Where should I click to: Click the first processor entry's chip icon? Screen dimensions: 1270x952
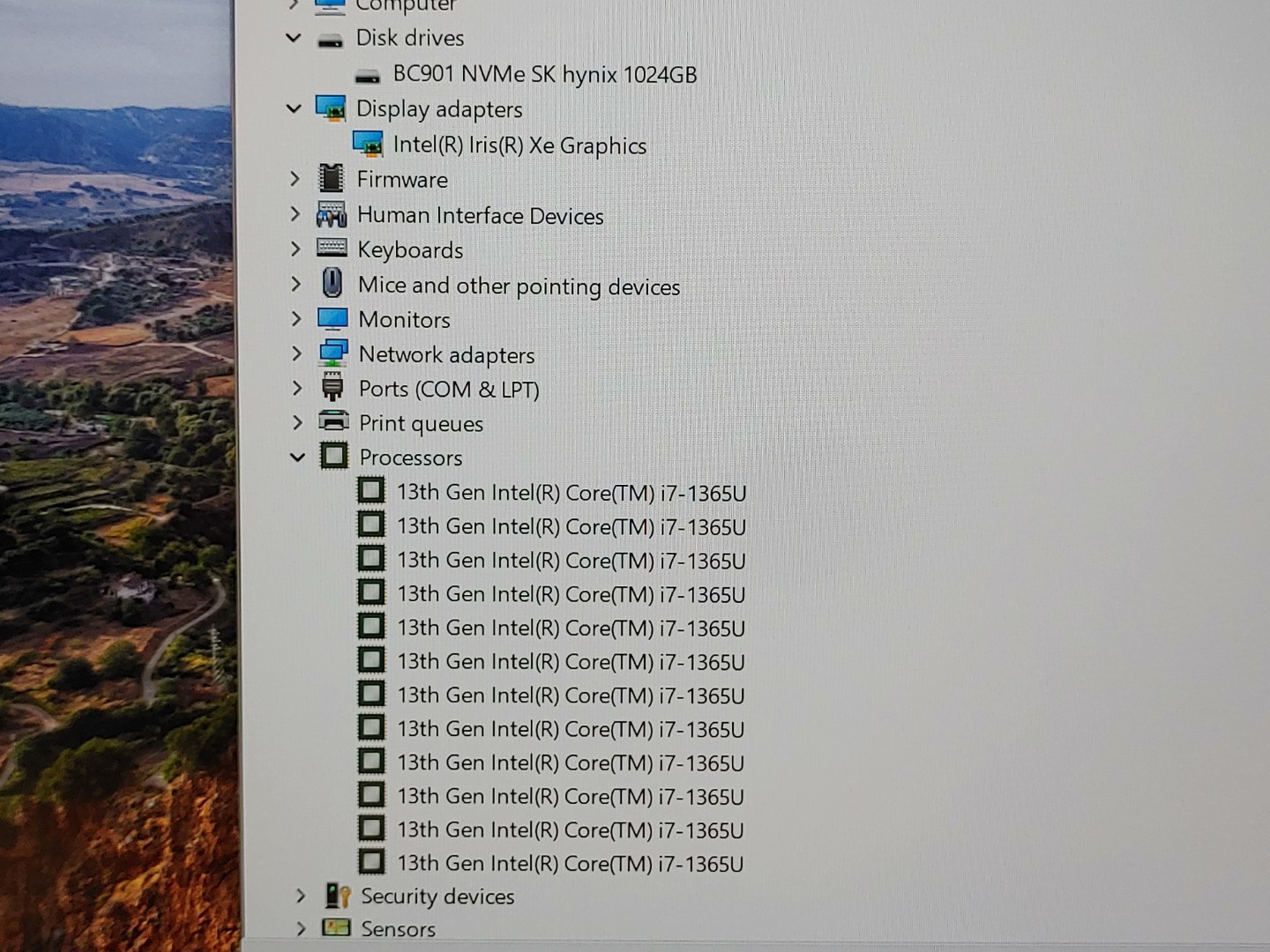tap(371, 490)
